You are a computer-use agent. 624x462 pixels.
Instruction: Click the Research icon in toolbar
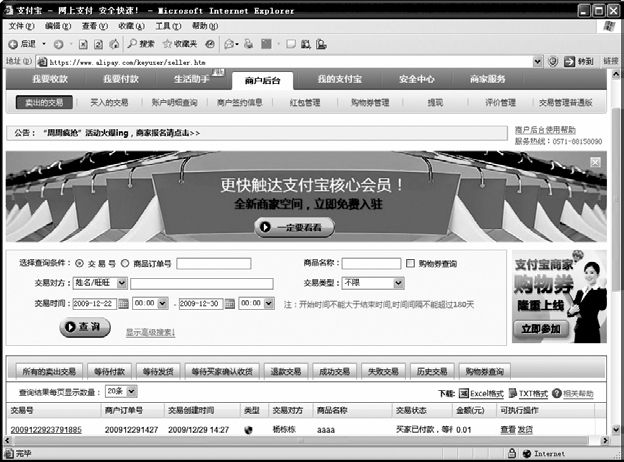click(x=306, y=44)
